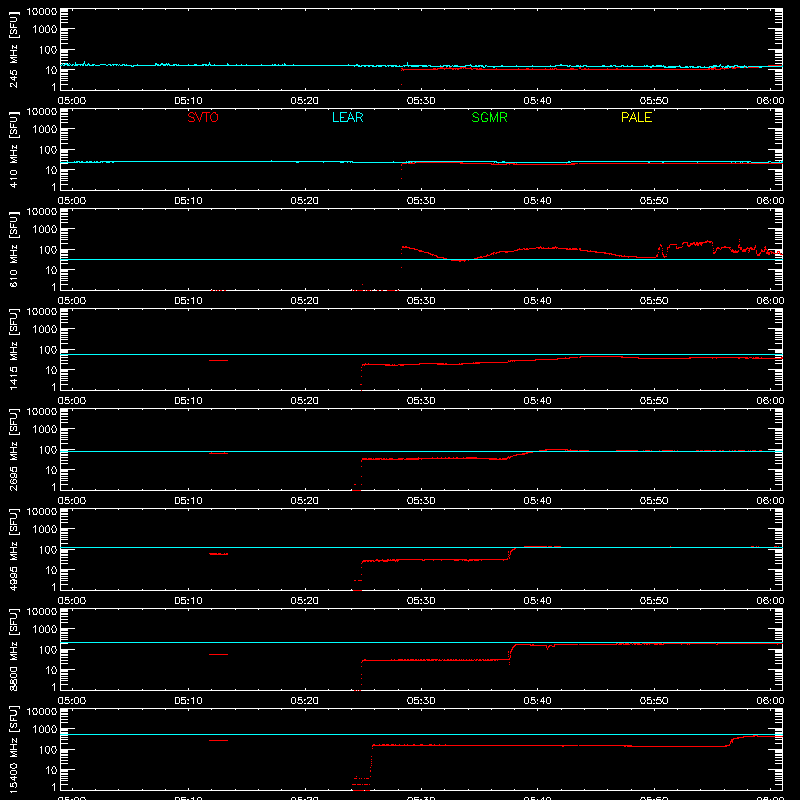Click the 1 tick label on 2695 MHz axis
Image resolution: width=800 pixels, height=800 pixels.
click(54, 487)
